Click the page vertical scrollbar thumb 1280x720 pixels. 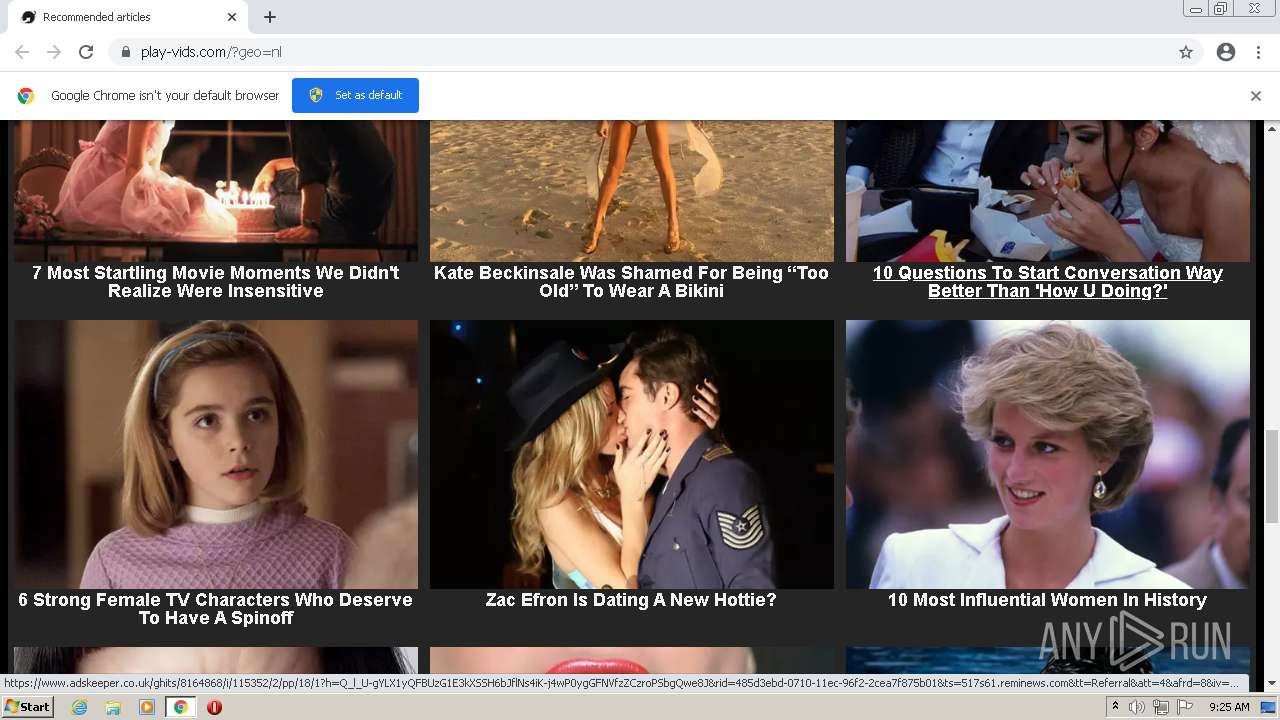[x=1272, y=476]
